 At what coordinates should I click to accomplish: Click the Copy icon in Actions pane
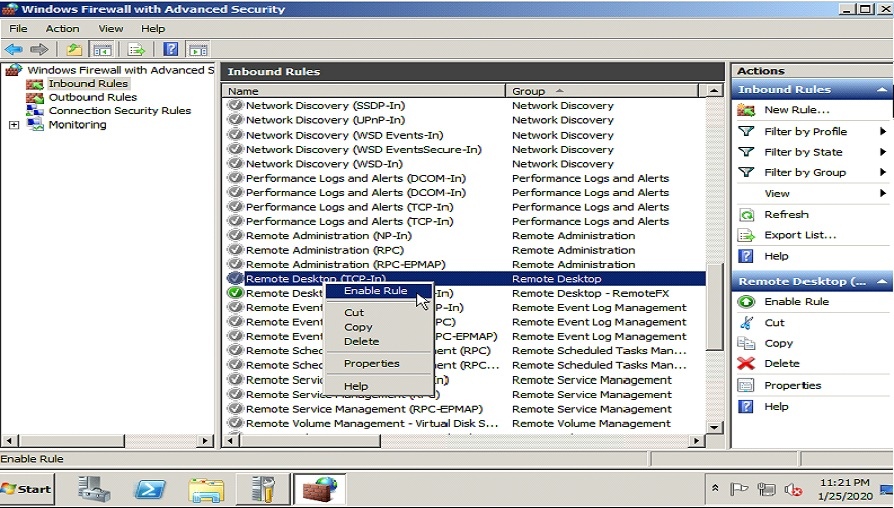(746, 343)
